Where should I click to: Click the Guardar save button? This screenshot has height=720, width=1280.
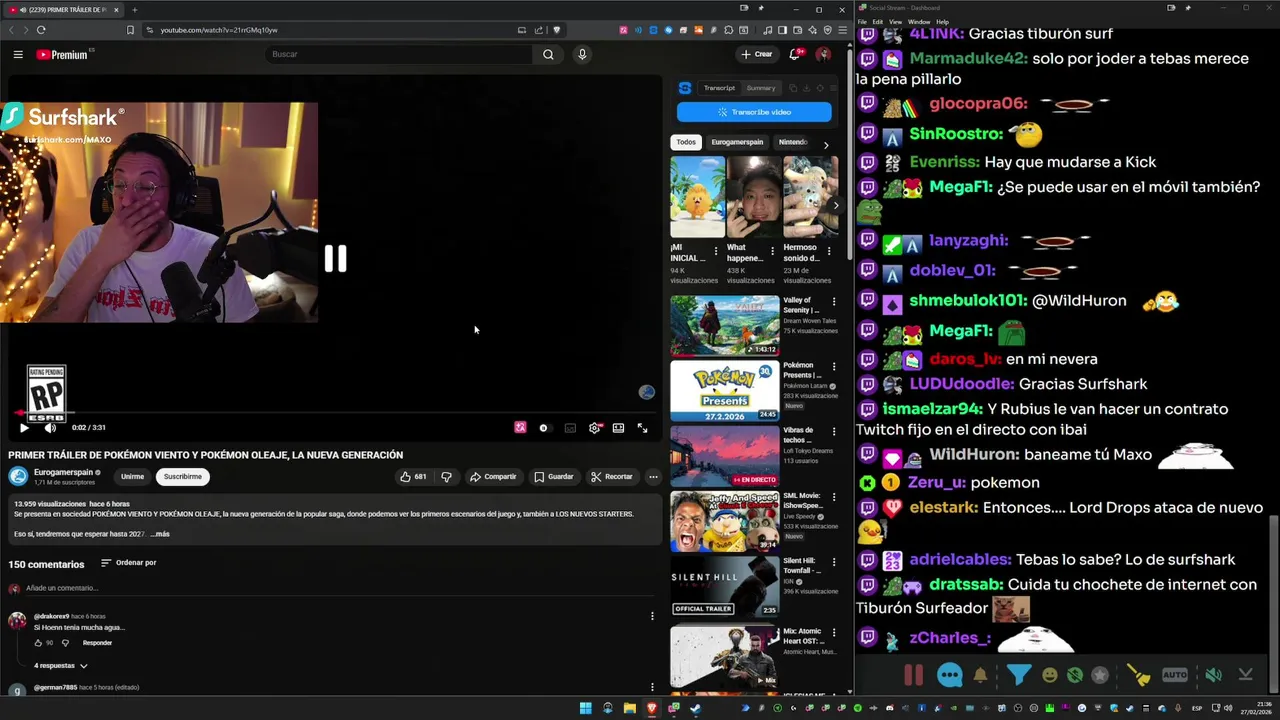click(554, 477)
